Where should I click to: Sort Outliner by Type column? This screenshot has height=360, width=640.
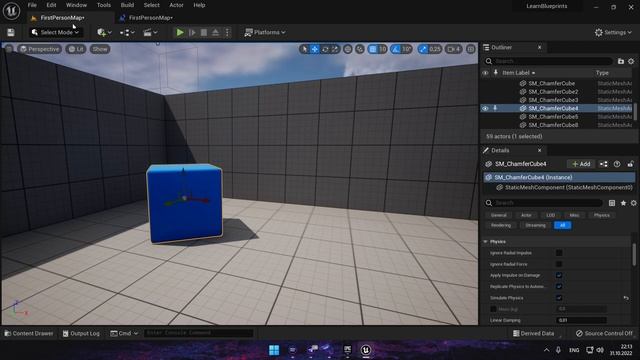[x=602, y=73]
